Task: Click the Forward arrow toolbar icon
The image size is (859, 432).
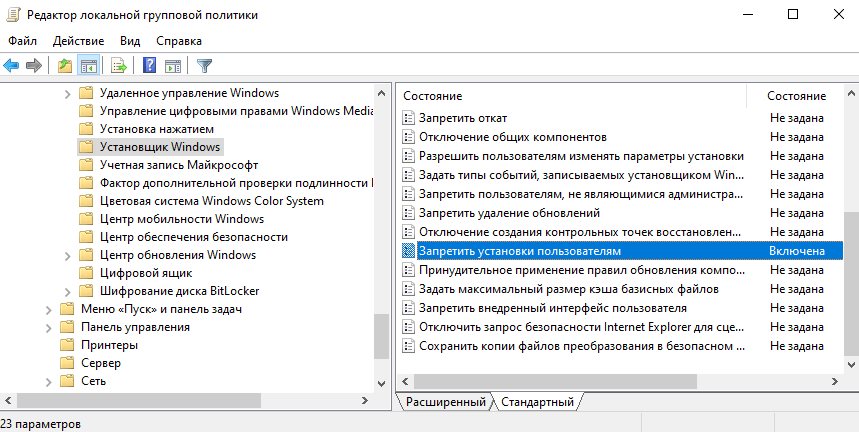Action: 34,66
